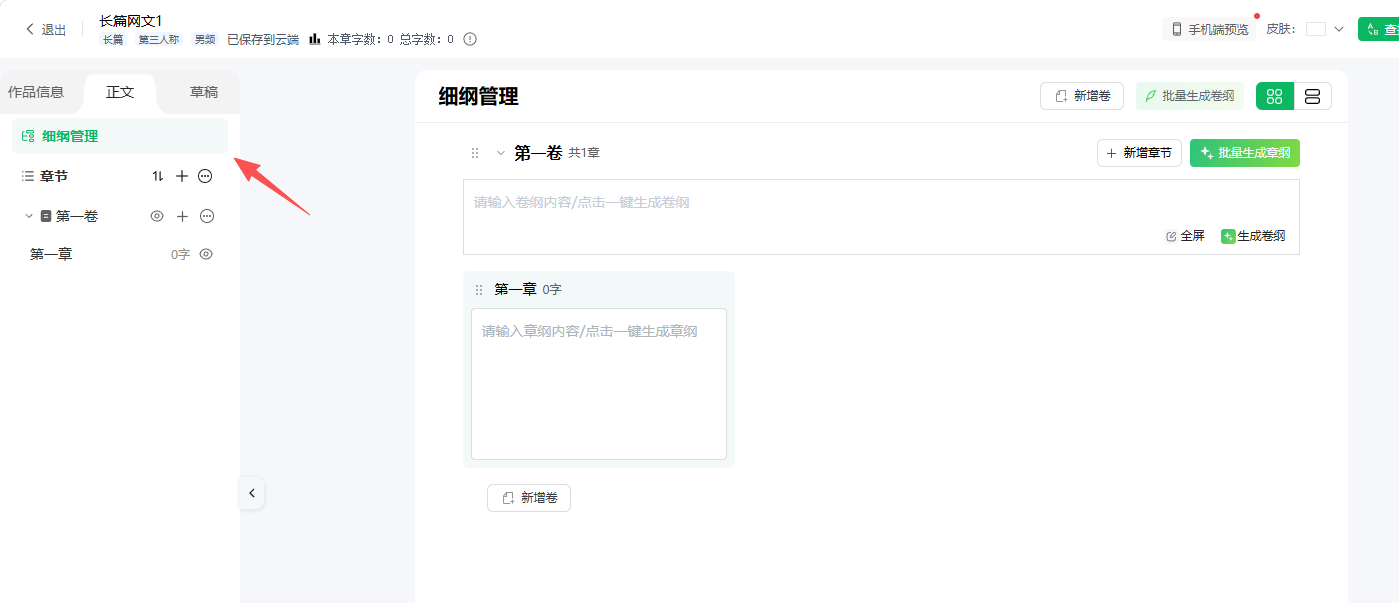Open the more options icon in 章节 row
Image resolution: width=1399 pixels, height=603 pixels.
click(x=205, y=176)
